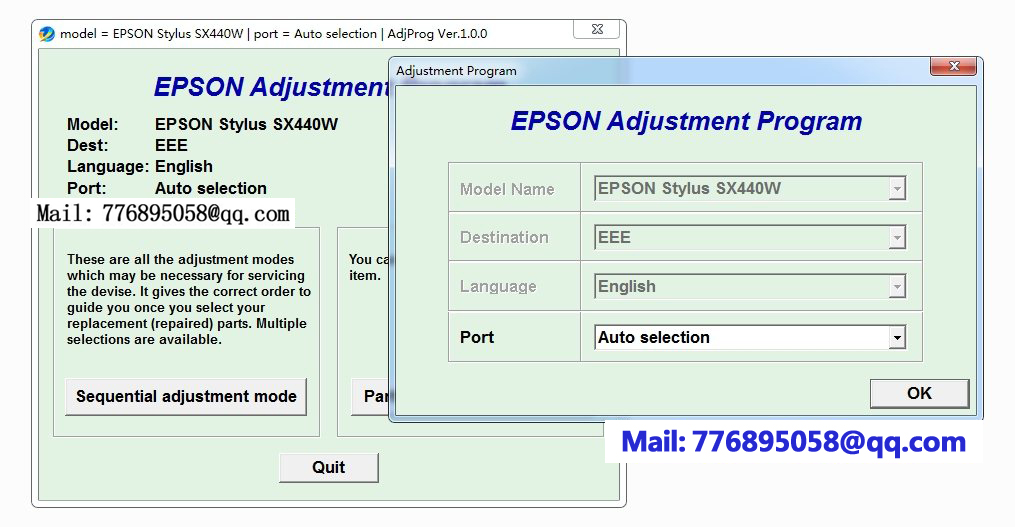Click the Model Name label in dialog
This screenshot has width=1015, height=527.
pos(507,189)
